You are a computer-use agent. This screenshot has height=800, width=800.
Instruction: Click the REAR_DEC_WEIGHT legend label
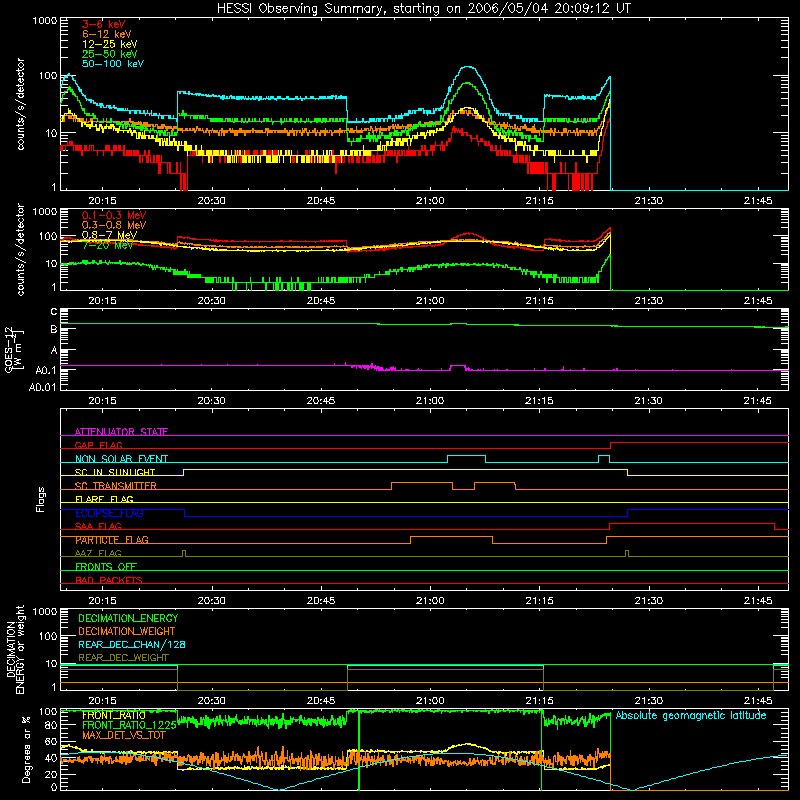click(123, 658)
